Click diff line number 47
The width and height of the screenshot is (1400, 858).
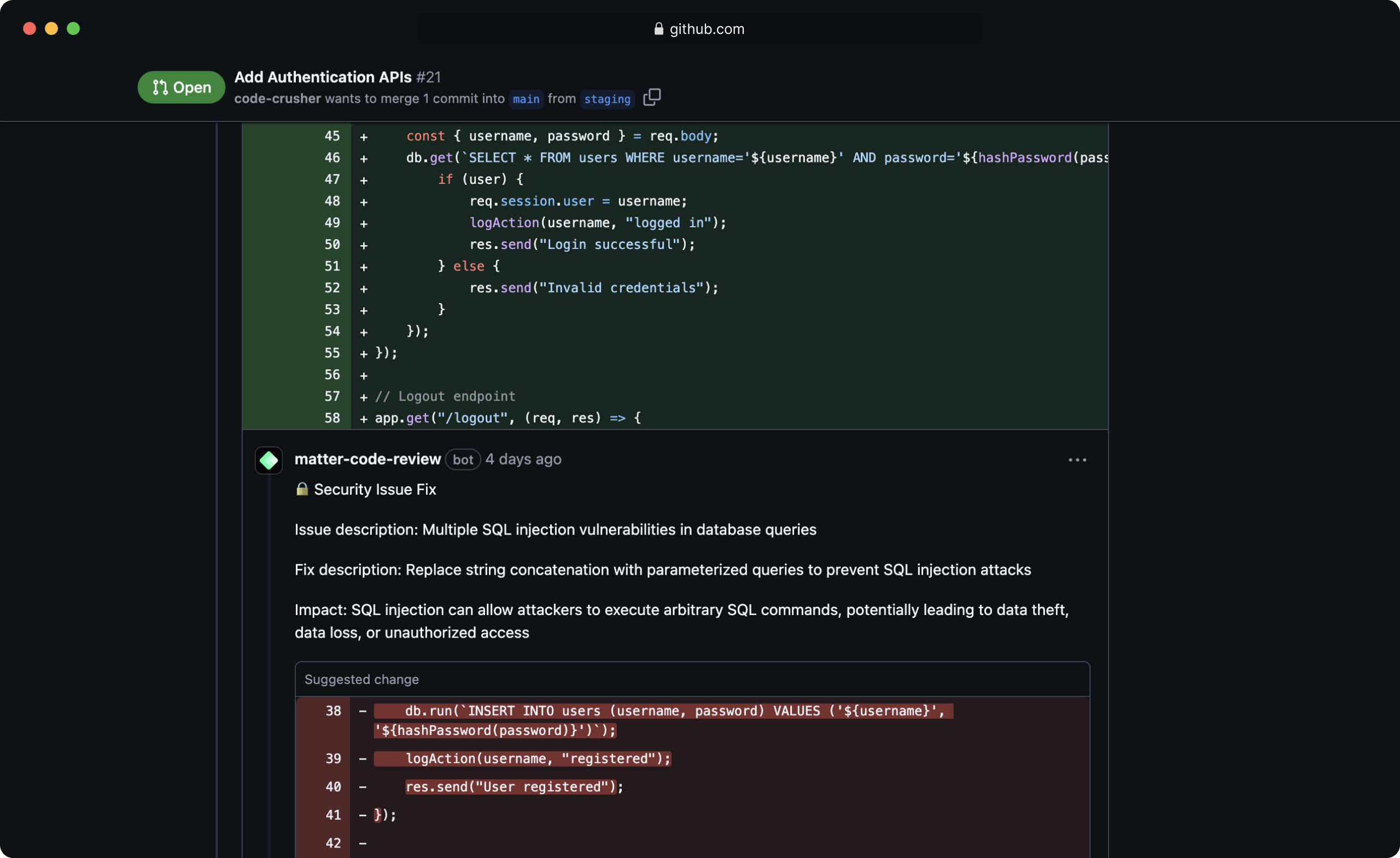point(332,179)
